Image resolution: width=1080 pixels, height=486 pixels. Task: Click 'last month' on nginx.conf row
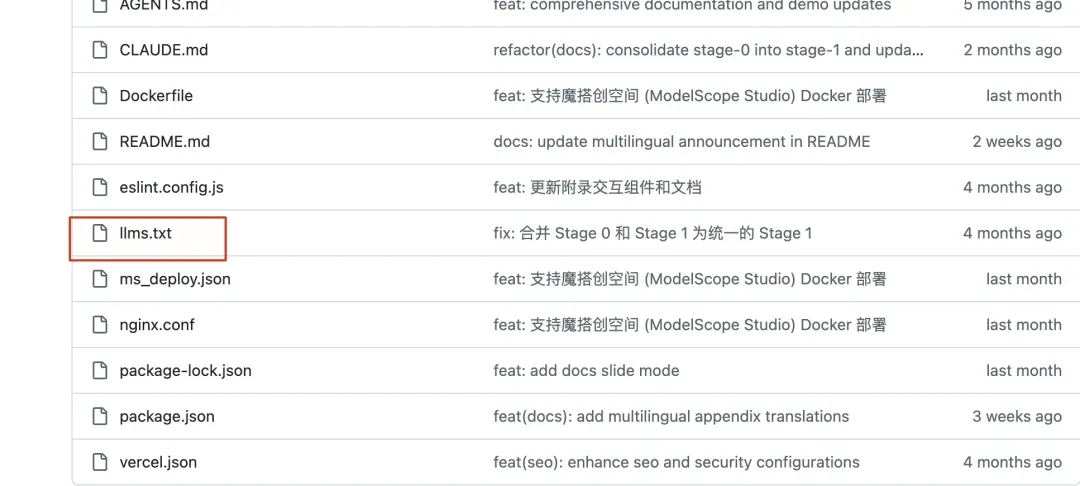(x=1024, y=325)
